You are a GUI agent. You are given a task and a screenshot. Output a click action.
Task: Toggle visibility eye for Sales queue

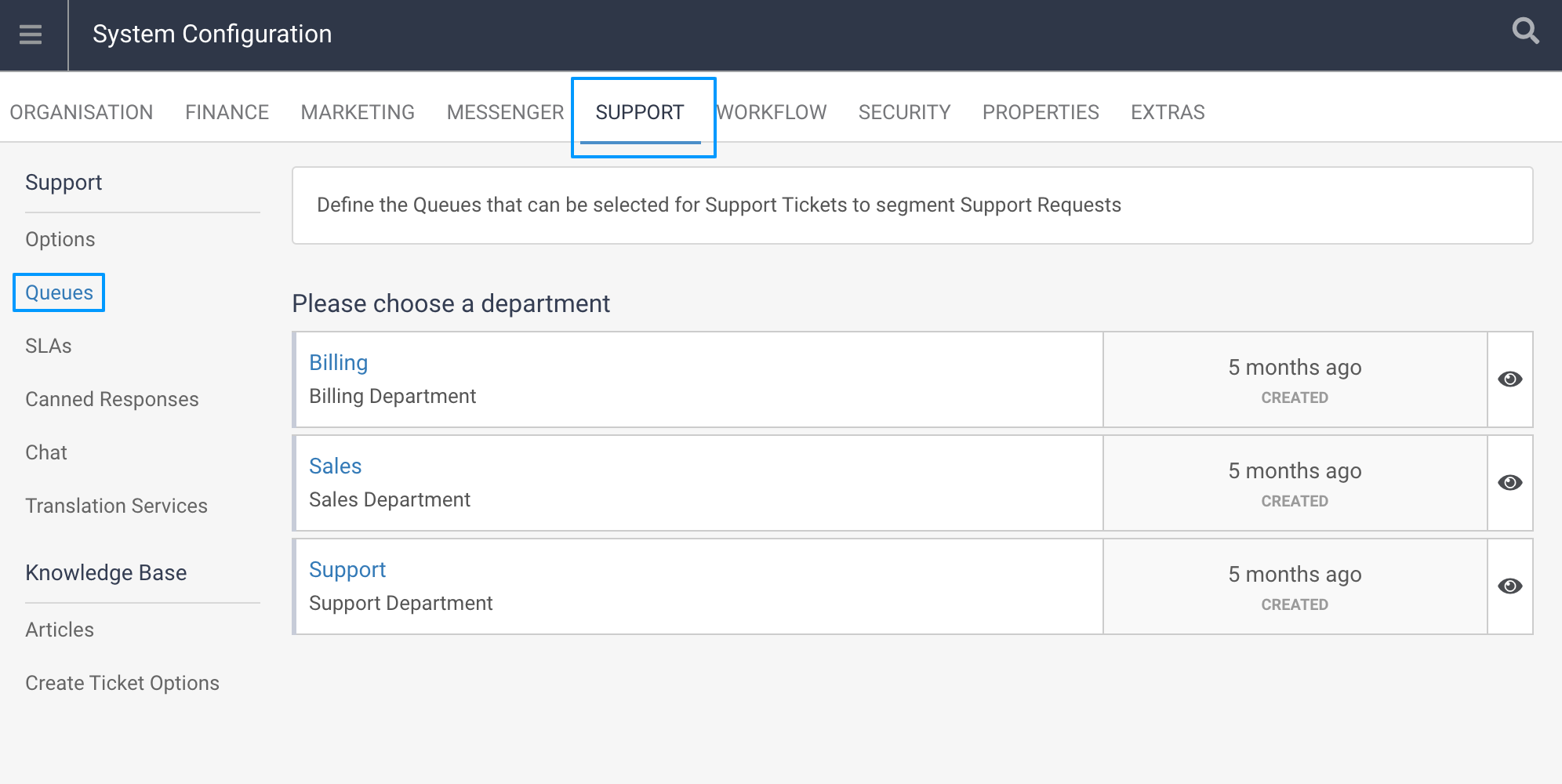coord(1509,483)
